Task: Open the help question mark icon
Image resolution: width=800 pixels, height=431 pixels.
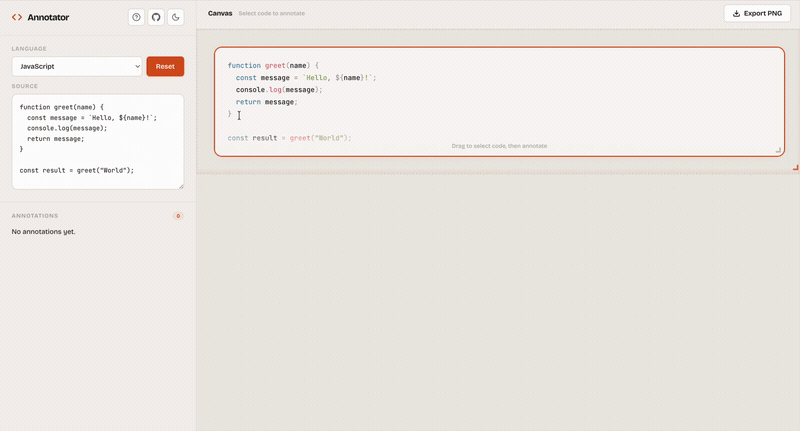Action: pyautogui.click(x=136, y=17)
